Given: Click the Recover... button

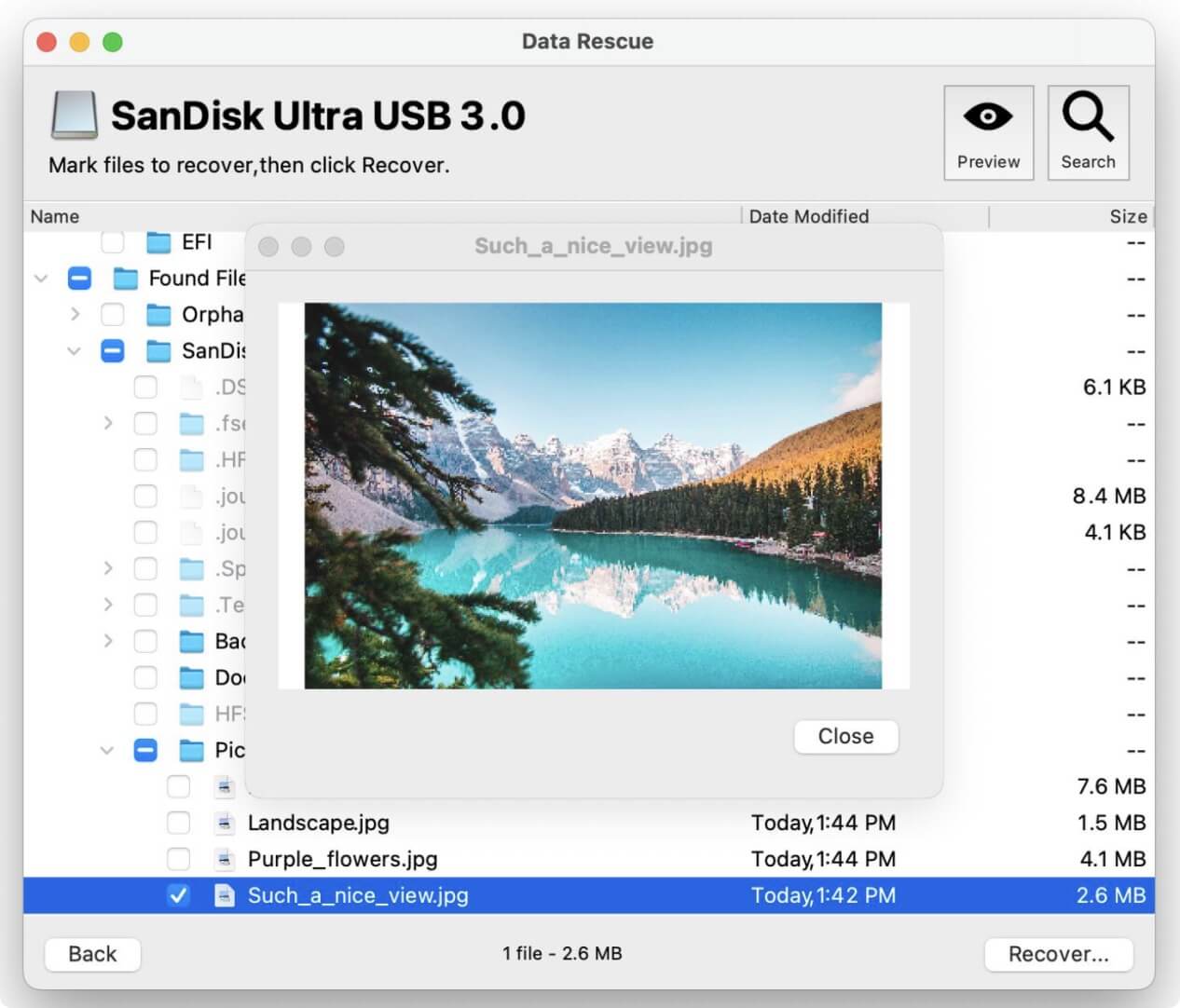Looking at the screenshot, I should tap(1058, 954).
